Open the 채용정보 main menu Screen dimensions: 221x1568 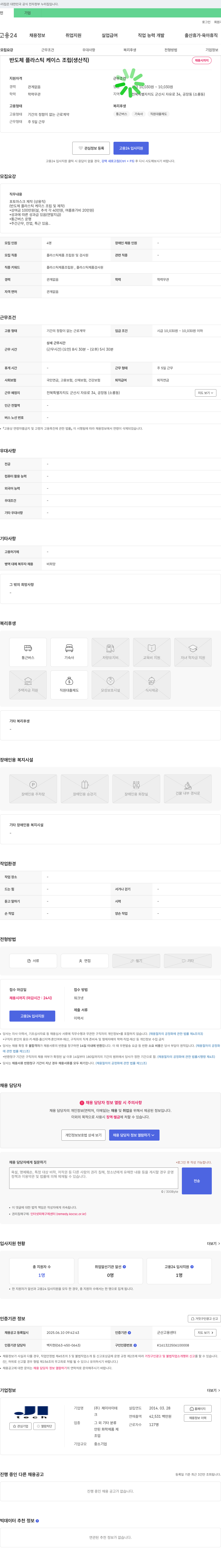point(37,35)
